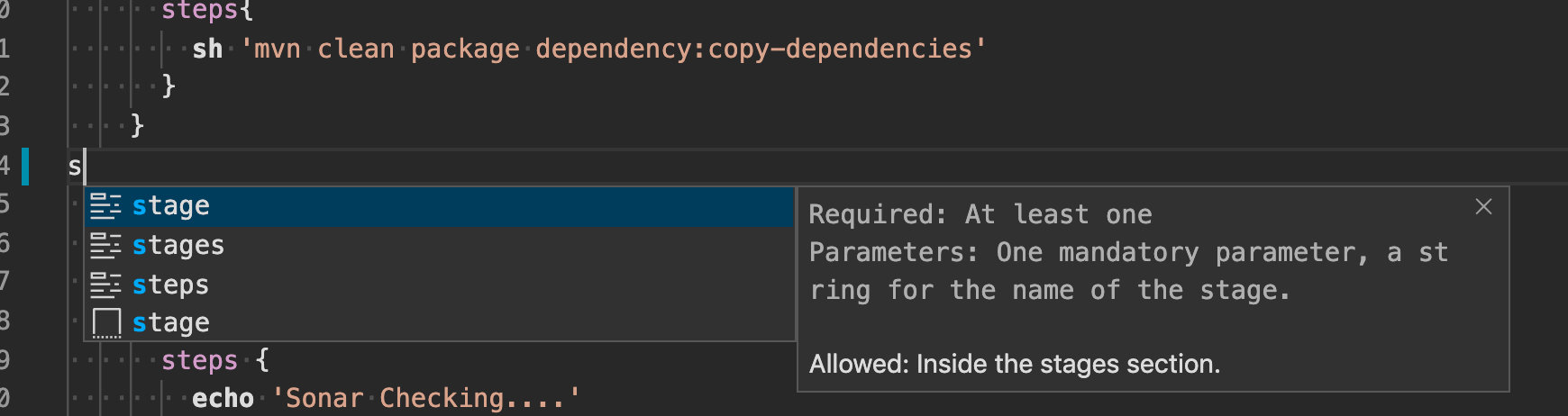Select the bottom stage word suggestion
Viewport: 1568px width, 416px height.
tap(439, 322)
